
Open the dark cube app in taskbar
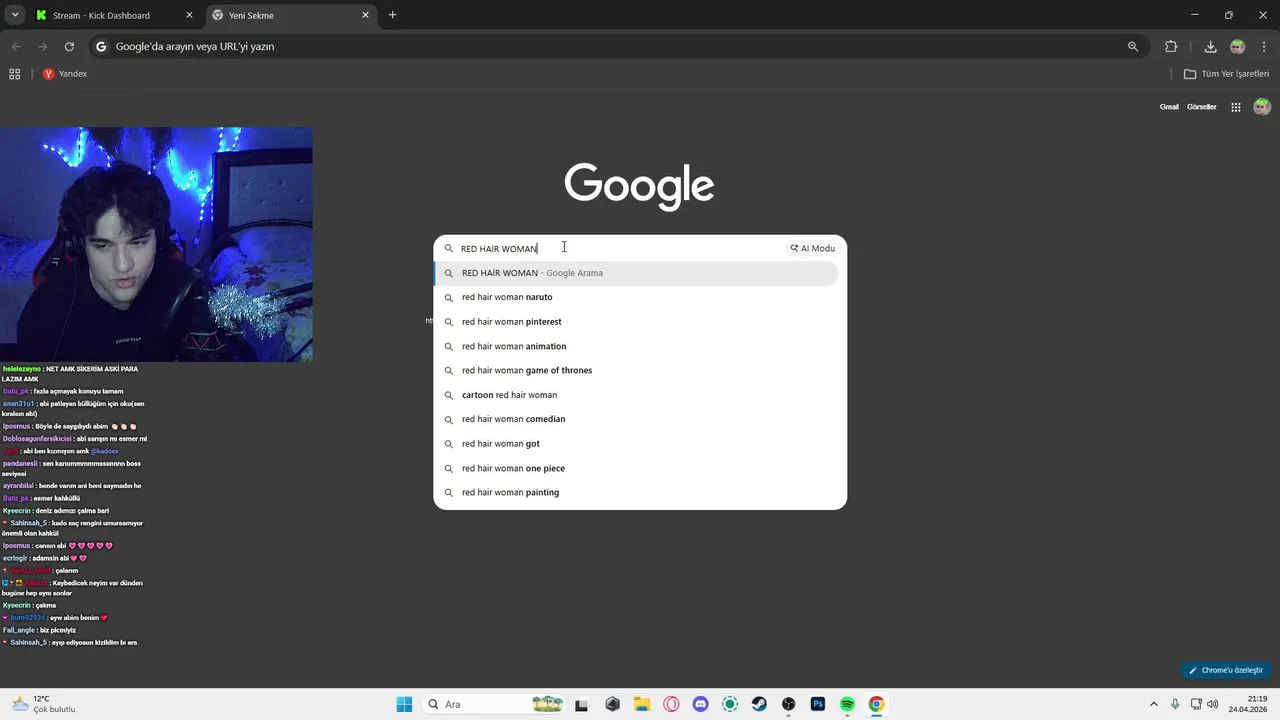tap(613, 704)
